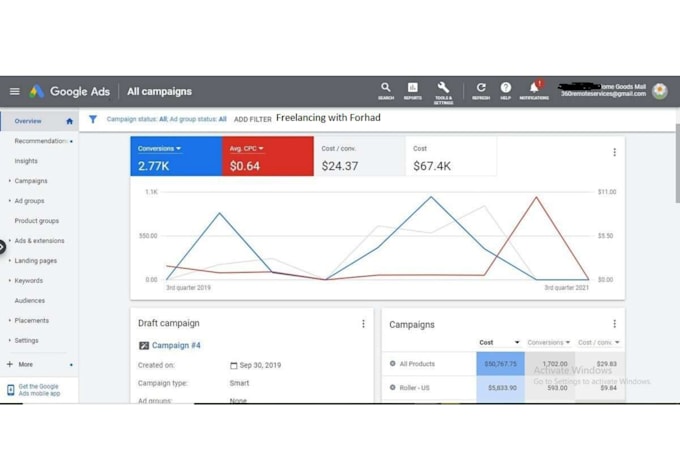Click Campaign status: All filter
Image resolution: width=680 pixels, height=459 pixels.
tap(137, 119)
